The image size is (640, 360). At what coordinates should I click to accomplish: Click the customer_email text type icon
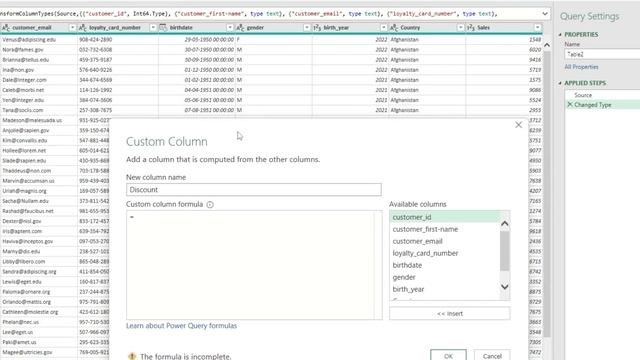click(6, 28)
